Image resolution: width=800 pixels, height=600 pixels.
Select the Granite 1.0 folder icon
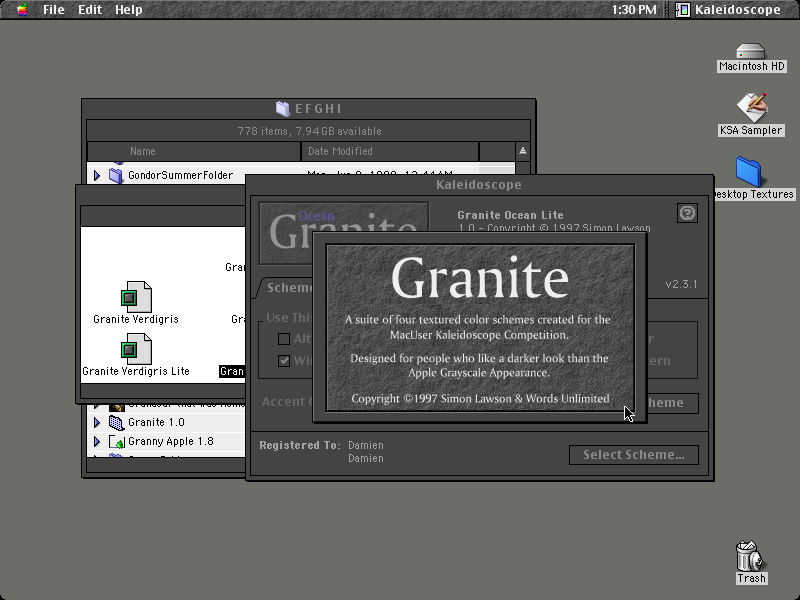[116, 422]
